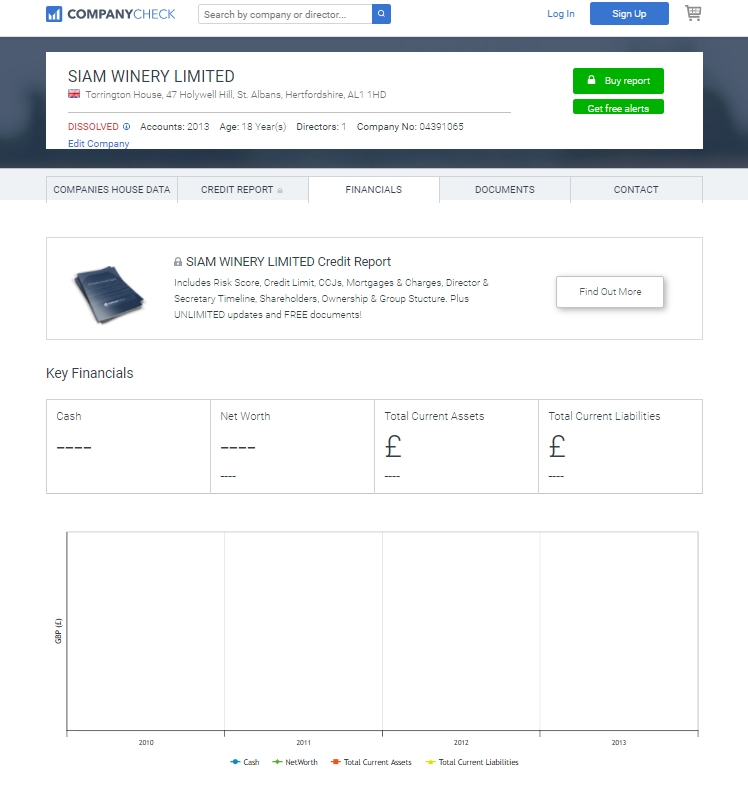The width and height of the screenshot is (748, 794).
Task: Click the 2012 label on chart axis
Action: coord(461,742)
